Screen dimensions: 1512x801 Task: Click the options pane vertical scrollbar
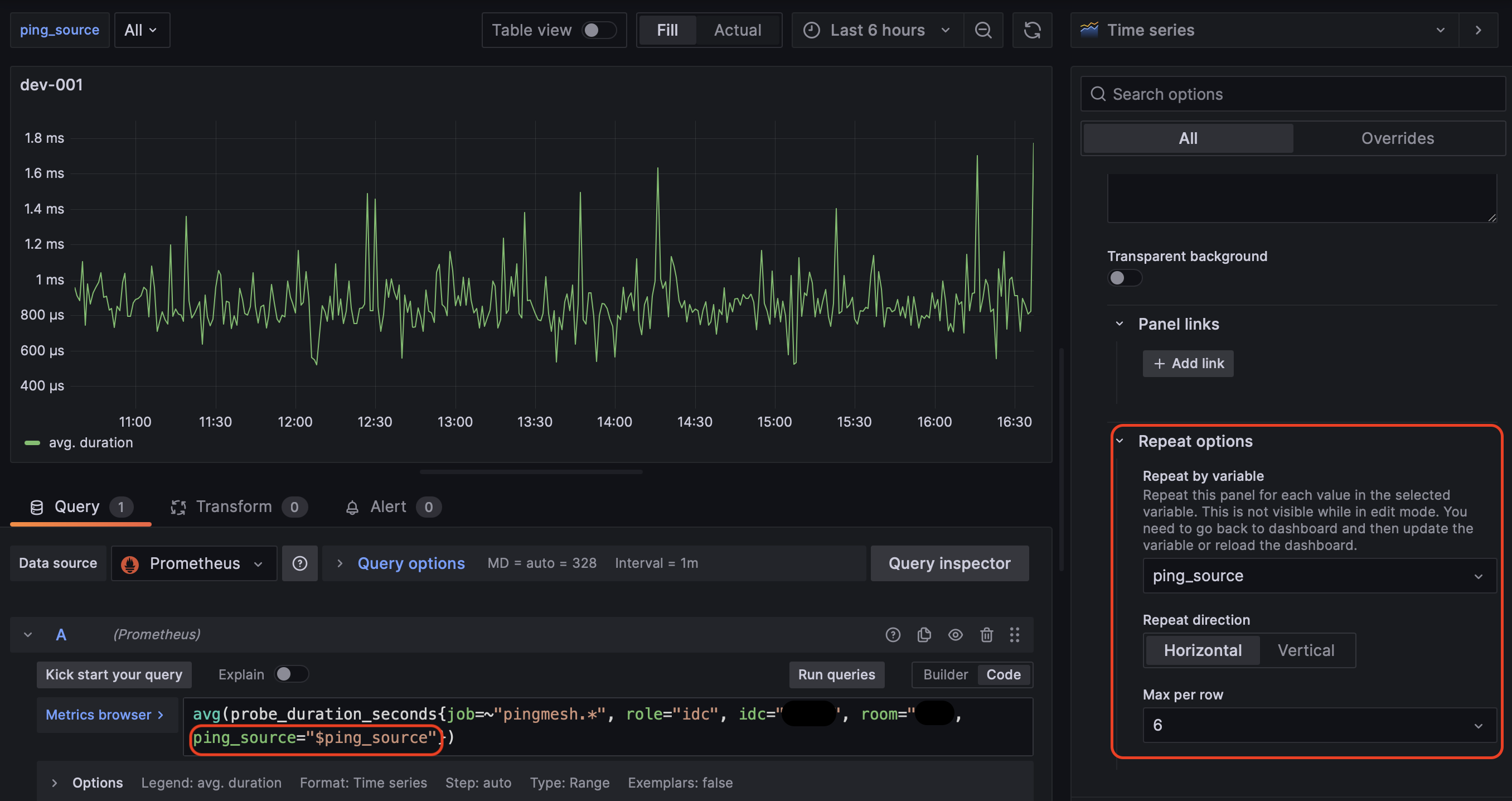coord(1061,459)
